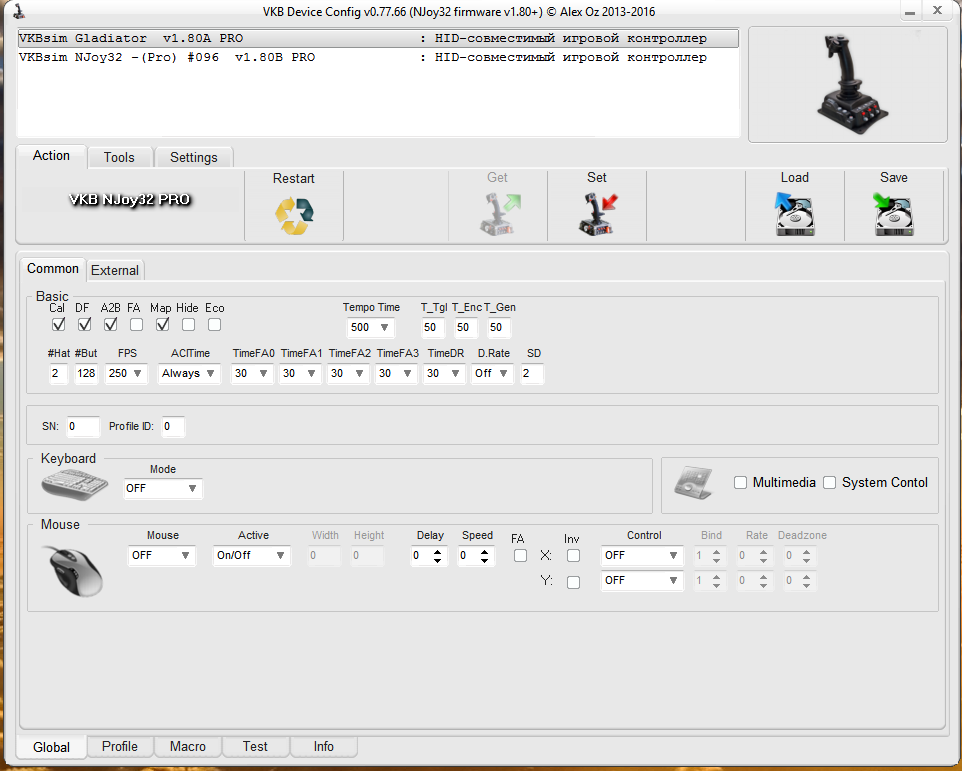Open the Tempo Time dropdown
Screen dimensions: 962x771
370,328
